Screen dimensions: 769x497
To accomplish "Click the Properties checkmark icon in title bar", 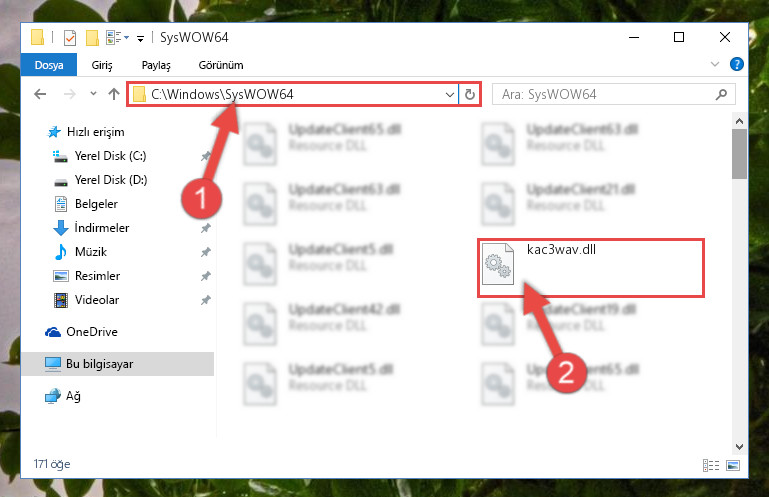I will click(x=70, y=38).
